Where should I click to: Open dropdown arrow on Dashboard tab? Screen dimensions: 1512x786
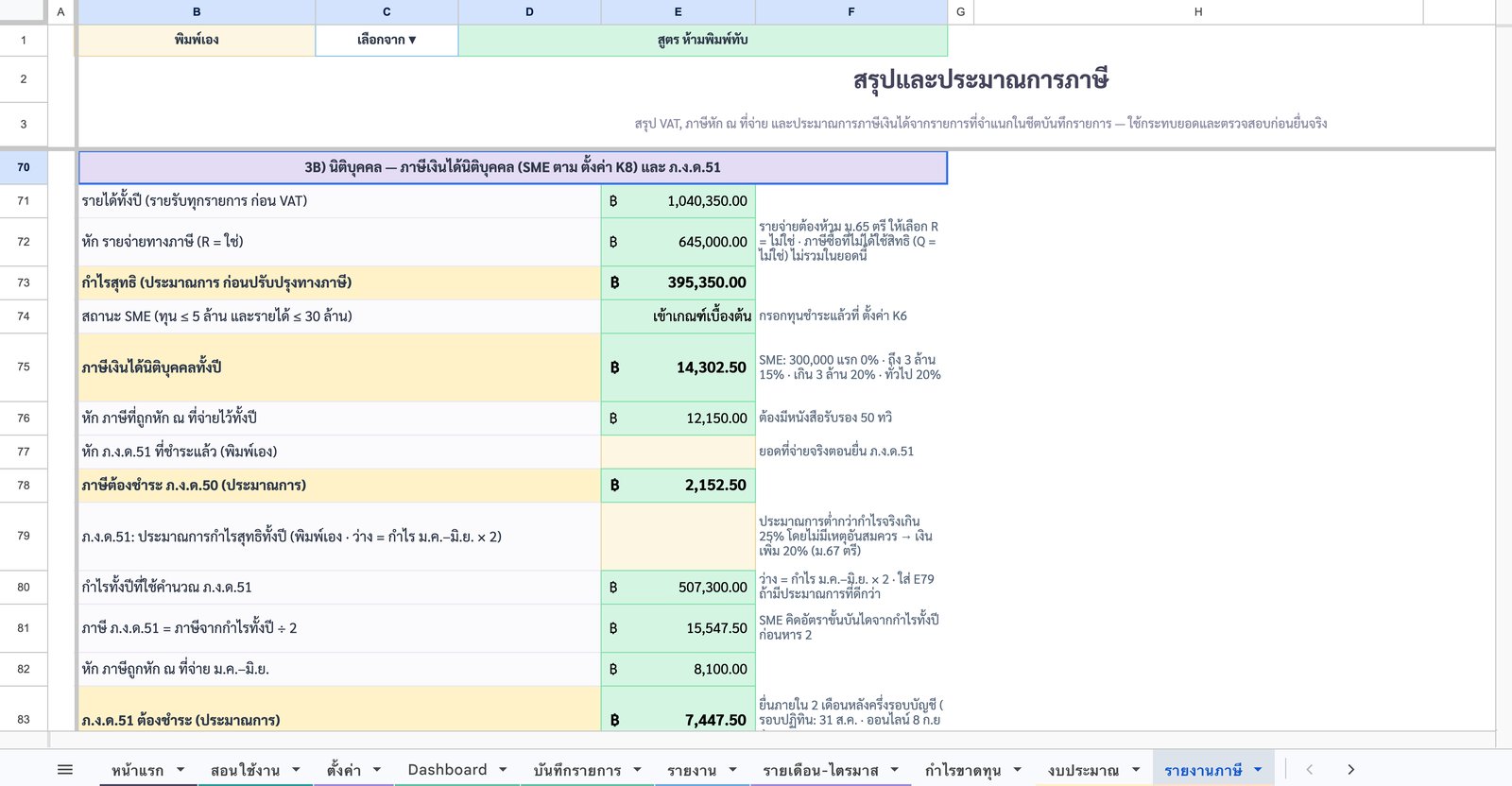pos(503,770)
